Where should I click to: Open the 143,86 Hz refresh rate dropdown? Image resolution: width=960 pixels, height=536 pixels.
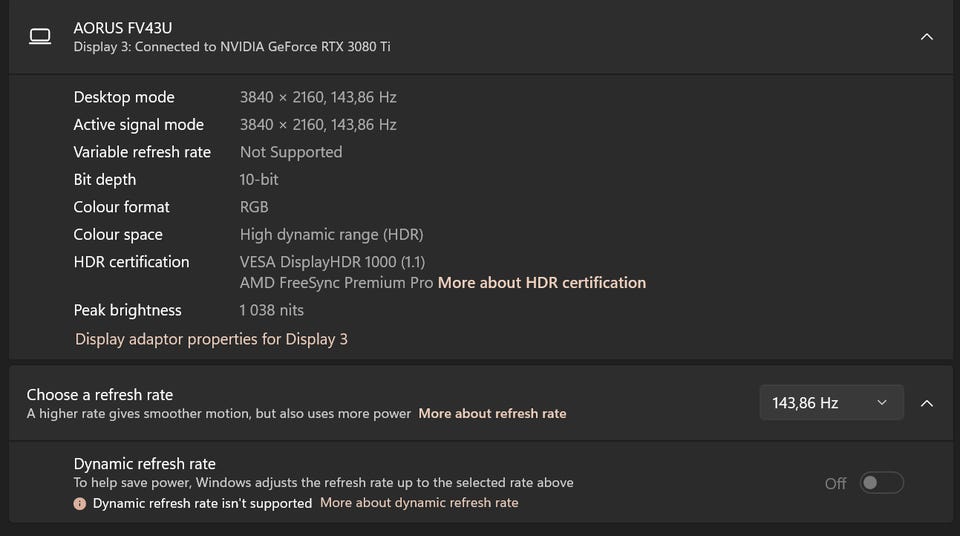(831, 403)
